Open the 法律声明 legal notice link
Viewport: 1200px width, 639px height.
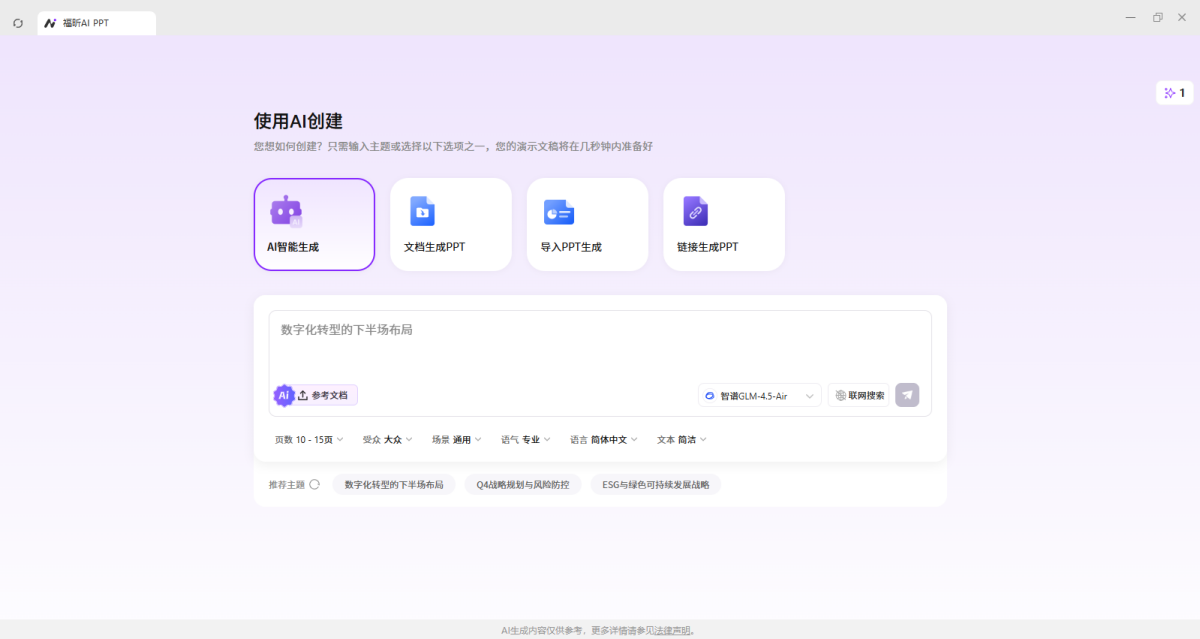(672, 631)
